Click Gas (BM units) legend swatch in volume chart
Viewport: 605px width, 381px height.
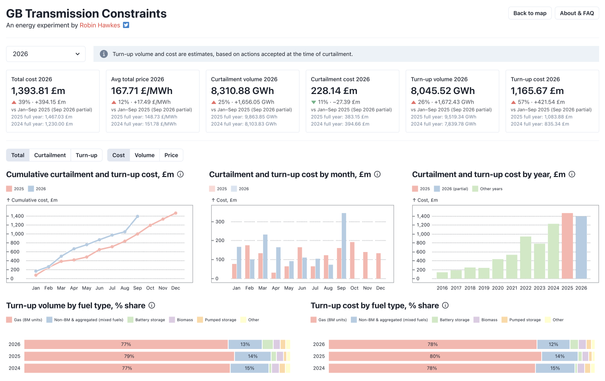tap(9, 320)
